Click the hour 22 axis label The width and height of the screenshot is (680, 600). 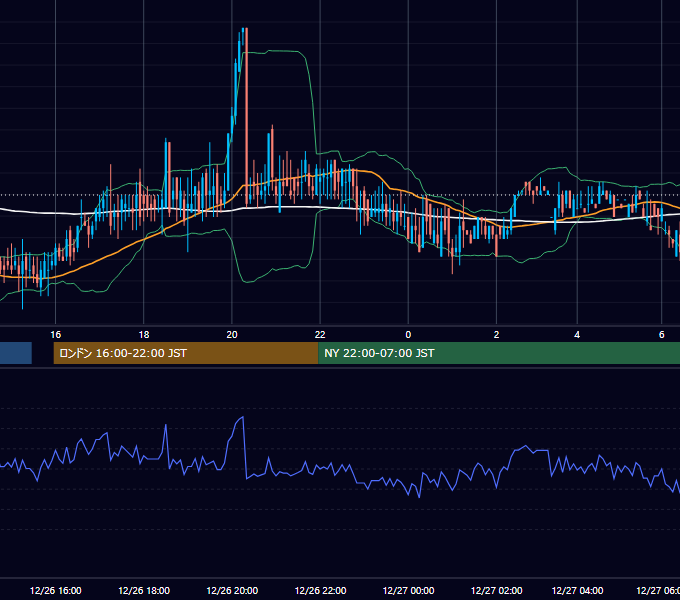point(320,335)
